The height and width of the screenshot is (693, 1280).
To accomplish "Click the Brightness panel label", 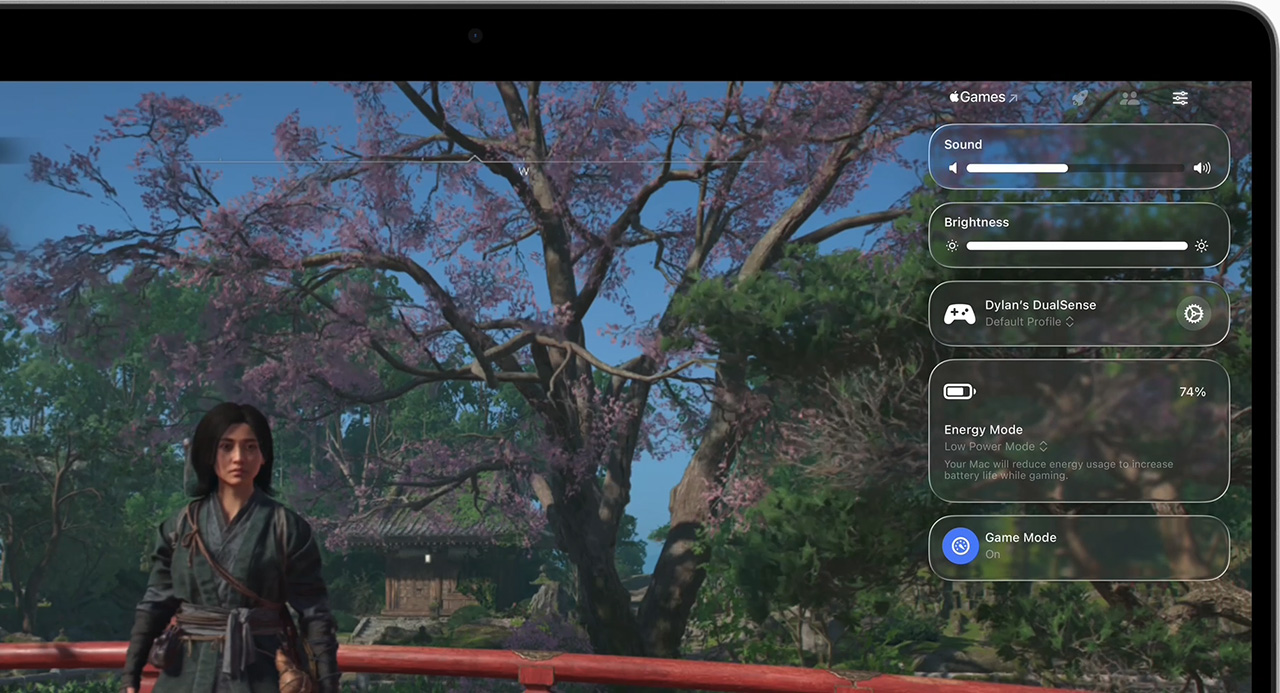I will pyautogui.click(x=976, y=222).
